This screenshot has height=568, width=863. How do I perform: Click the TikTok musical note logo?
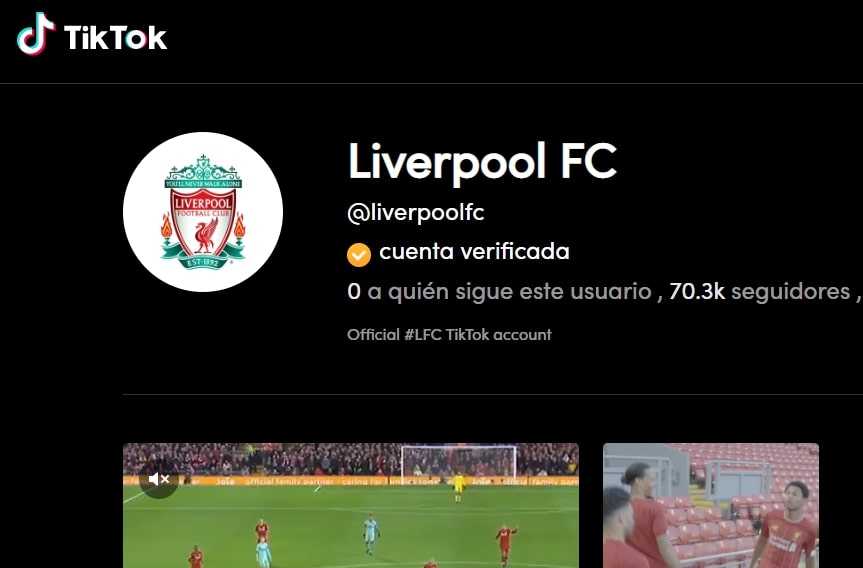click(x=36, y=34)
